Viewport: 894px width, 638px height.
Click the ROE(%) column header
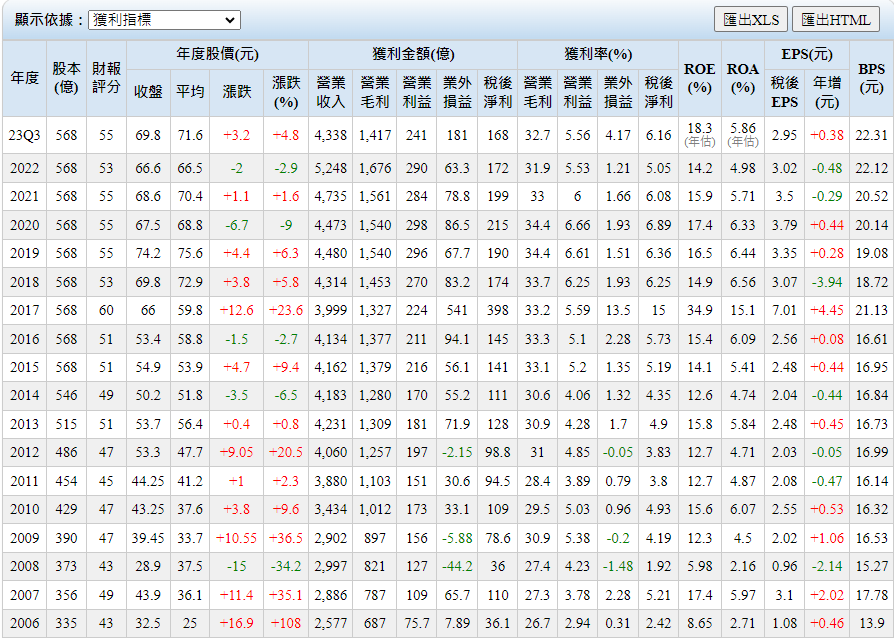(x=699, y=78)
